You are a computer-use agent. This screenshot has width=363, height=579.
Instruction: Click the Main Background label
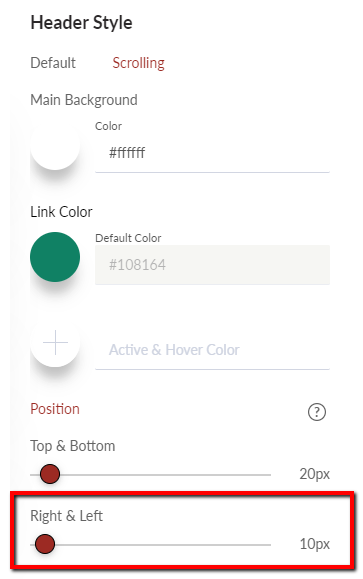coord(84,100)
